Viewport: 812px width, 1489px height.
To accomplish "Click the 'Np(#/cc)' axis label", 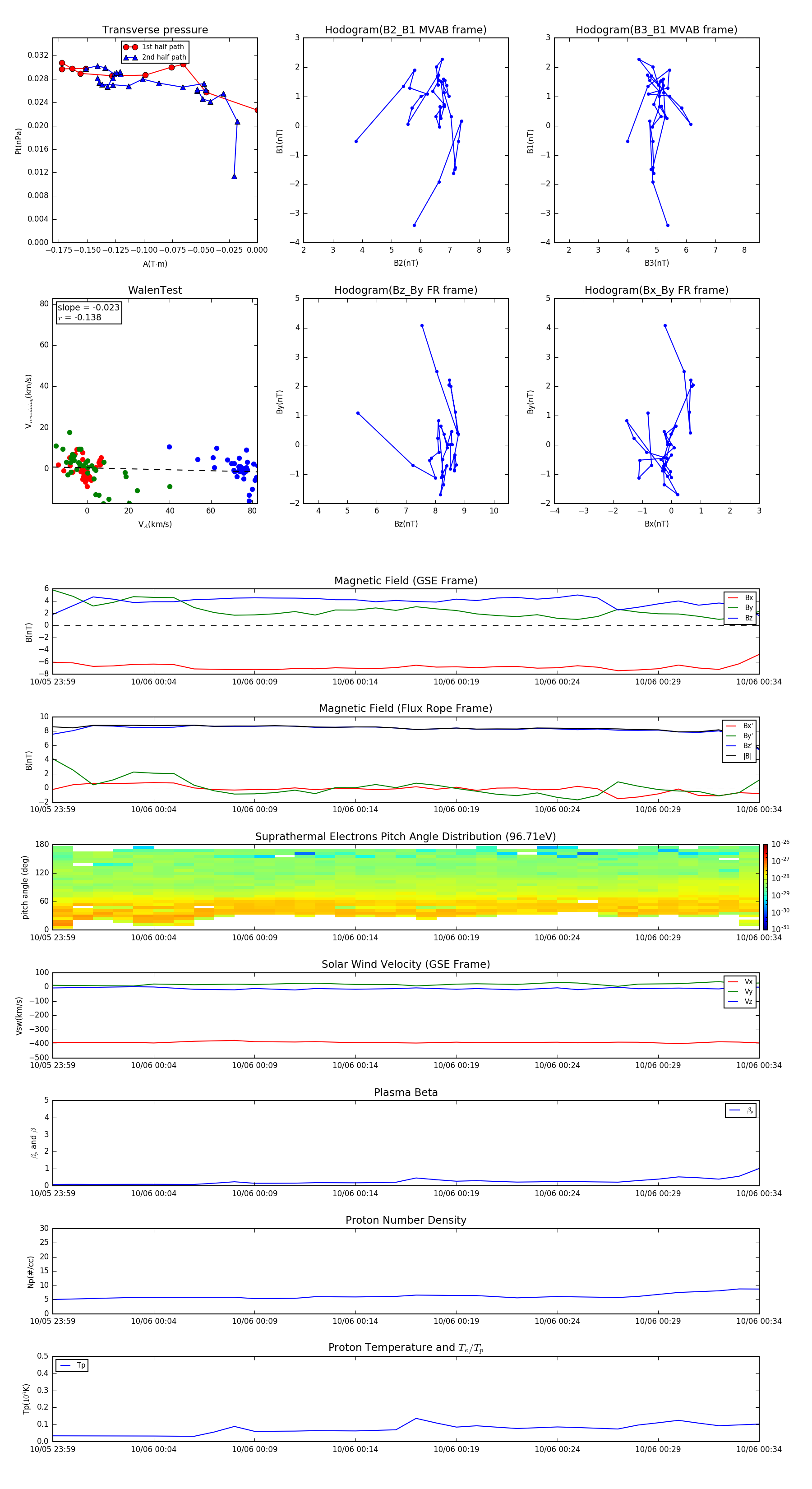I will click(31, 1272).
